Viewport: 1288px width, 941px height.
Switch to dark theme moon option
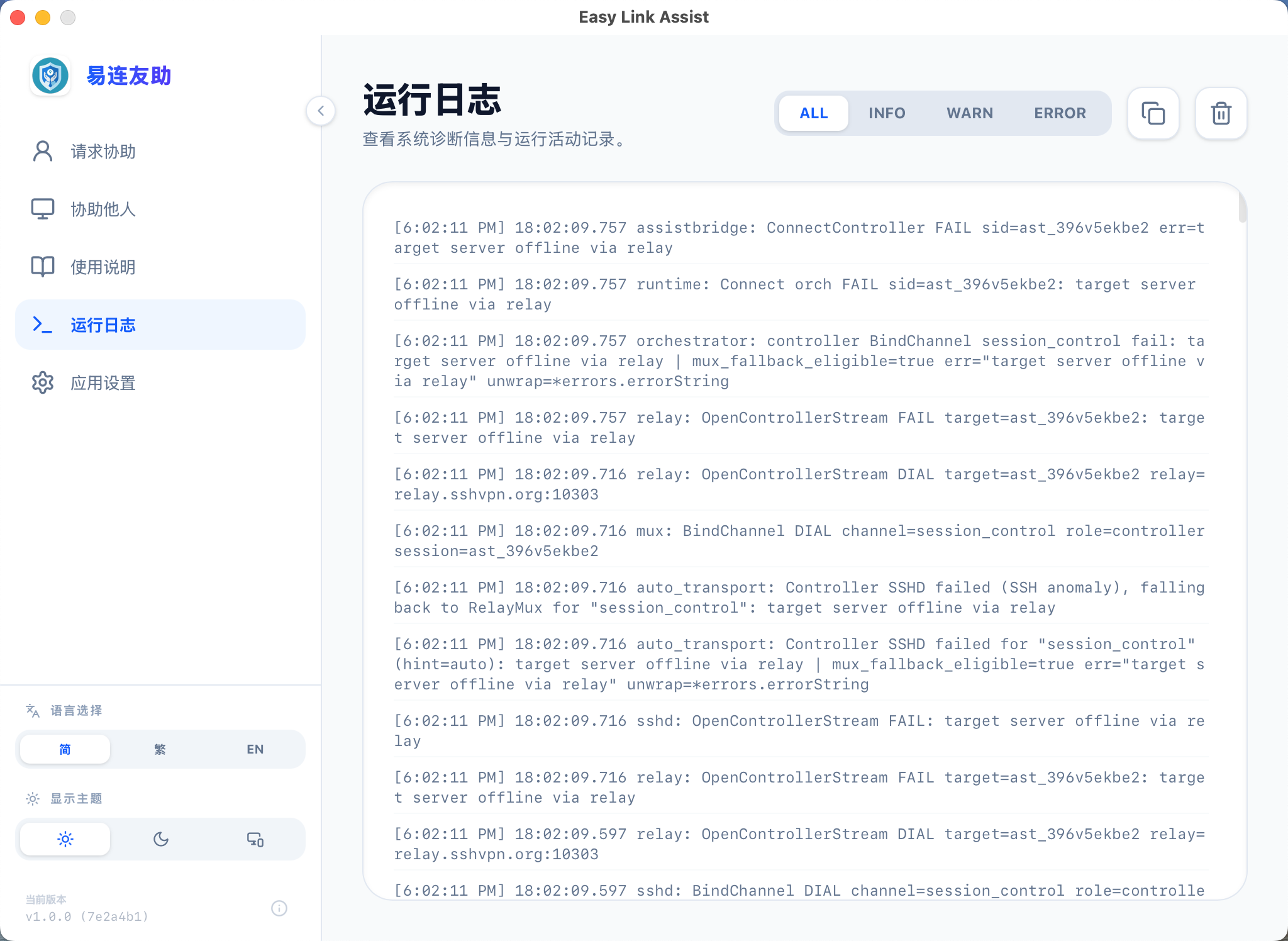160,839
